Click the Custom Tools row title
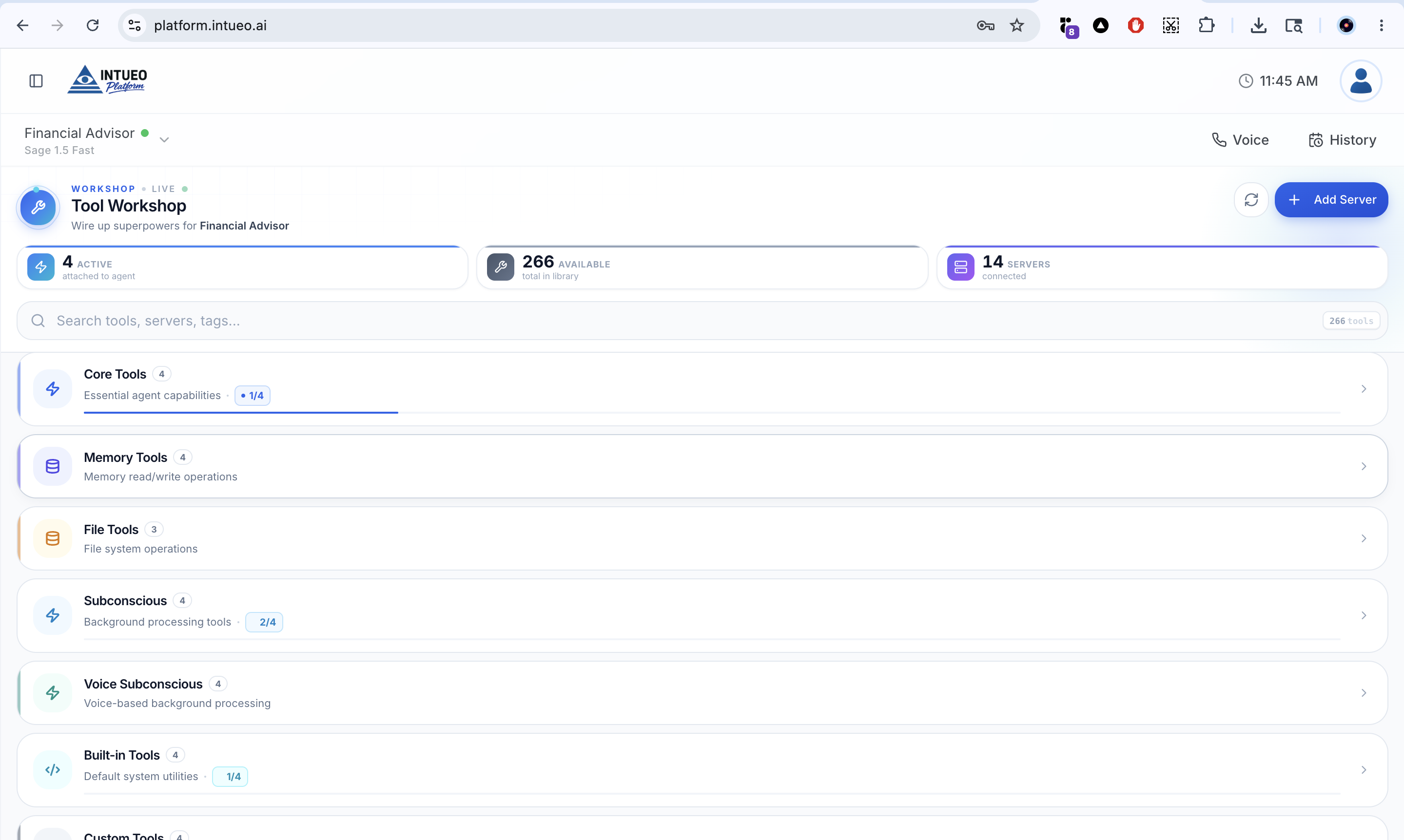The width and height of the screenshot is (1404, 840). [x=124, y=836]
